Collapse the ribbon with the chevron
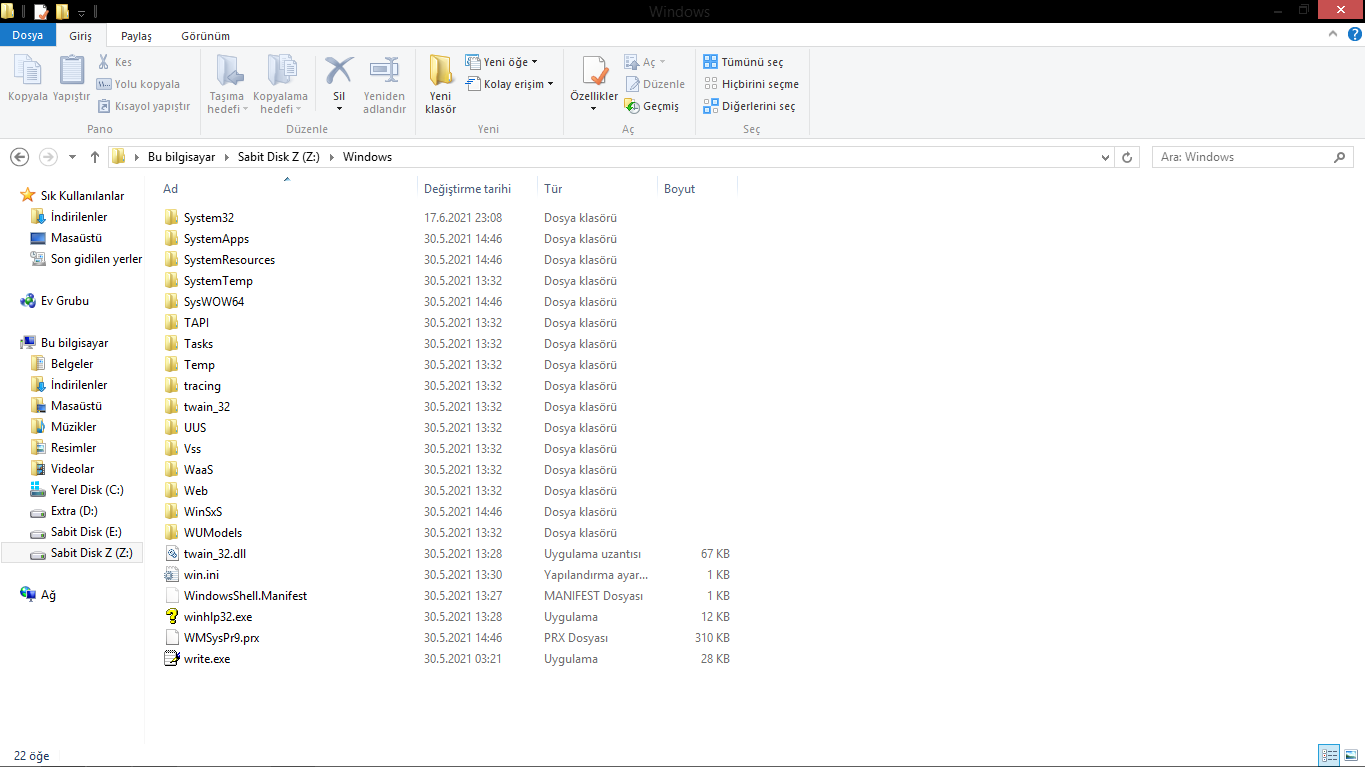The width and height of the screenshot is (1365, 767). pos(1331,34)
